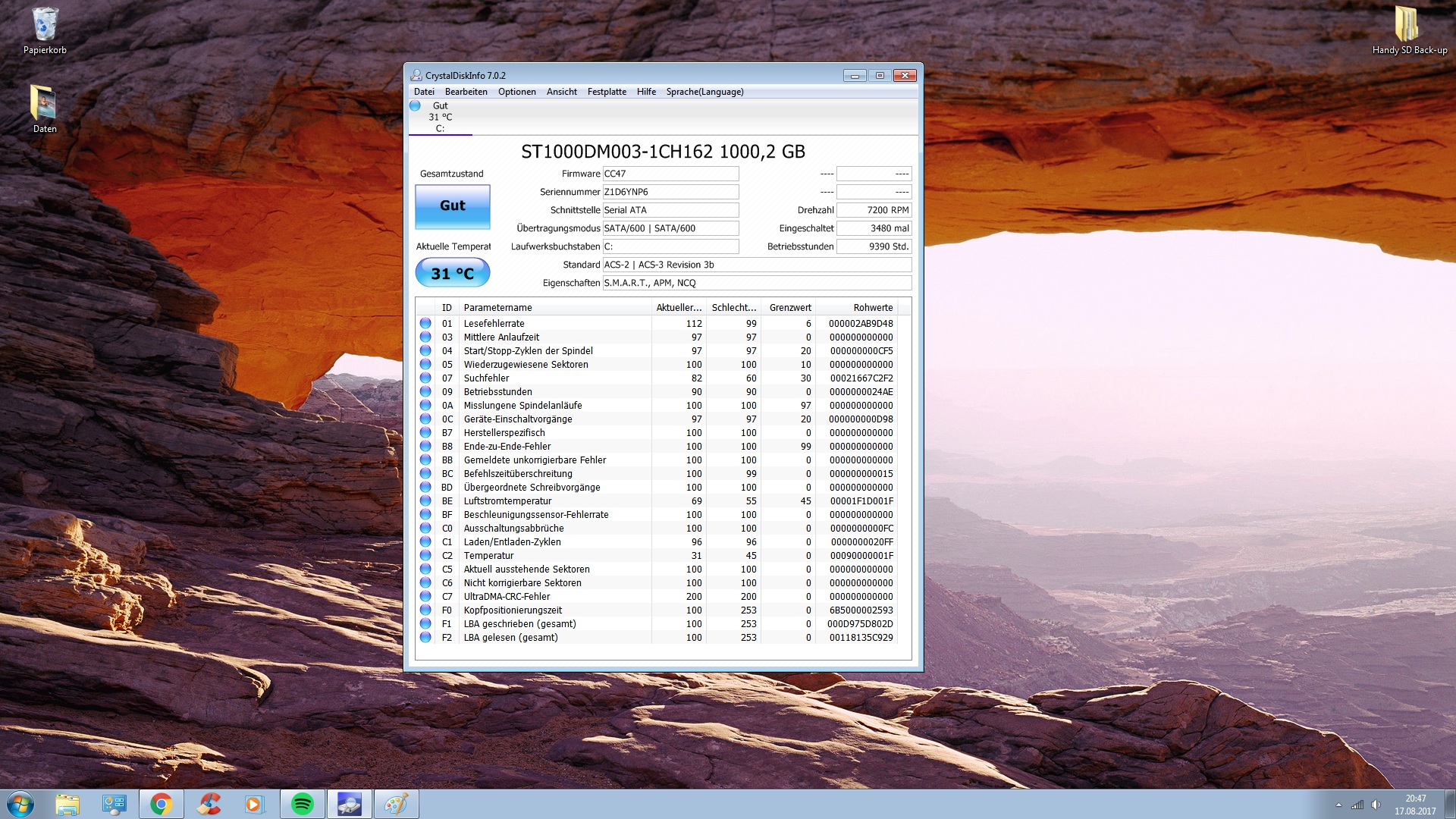This screenshot has width=1456, height=819.
Task: Open Handy SD Back-up folder
Action: (1408, 30)
